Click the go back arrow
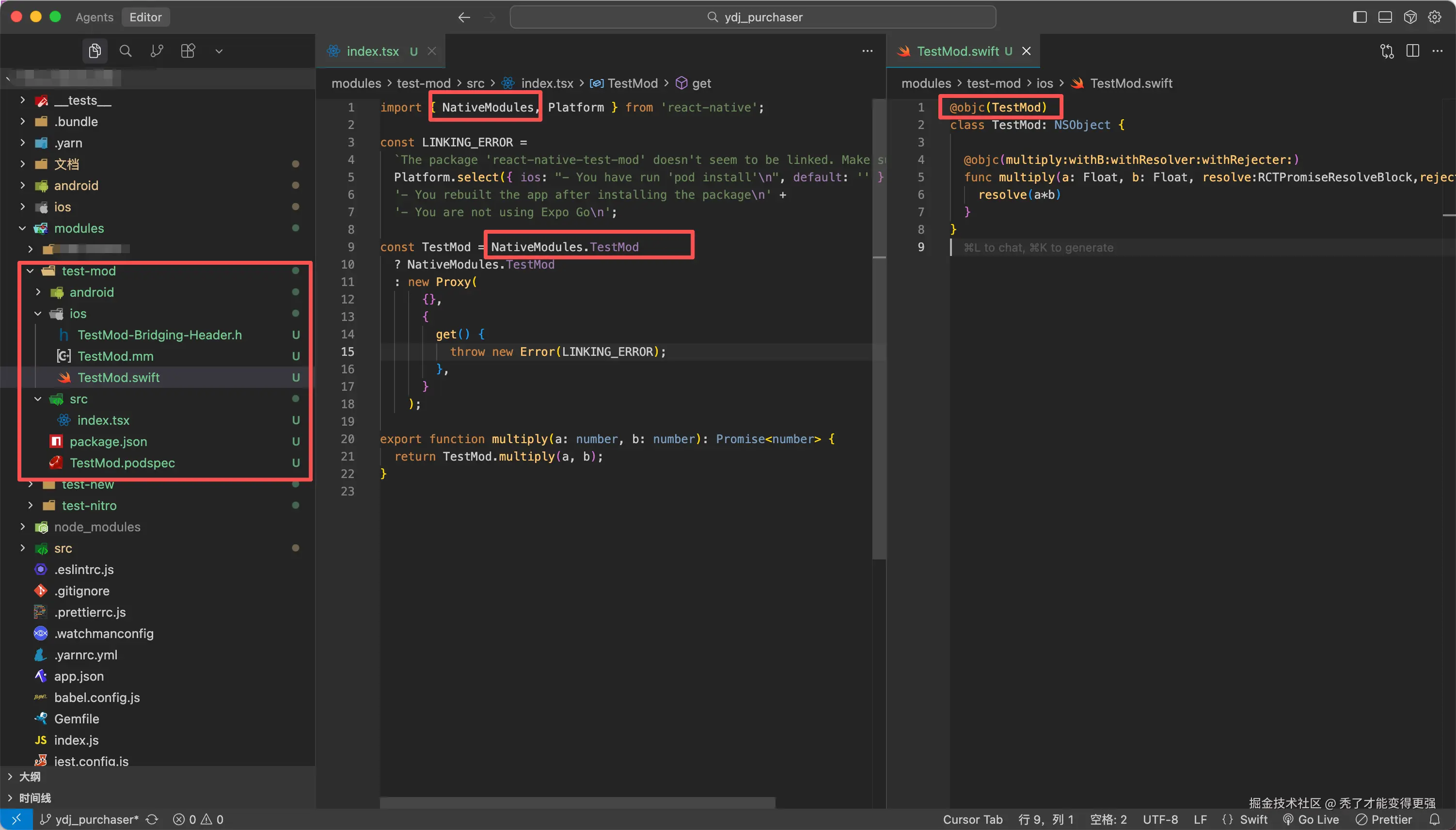This screenshot has height=830, width=1456. coord(464,17)
